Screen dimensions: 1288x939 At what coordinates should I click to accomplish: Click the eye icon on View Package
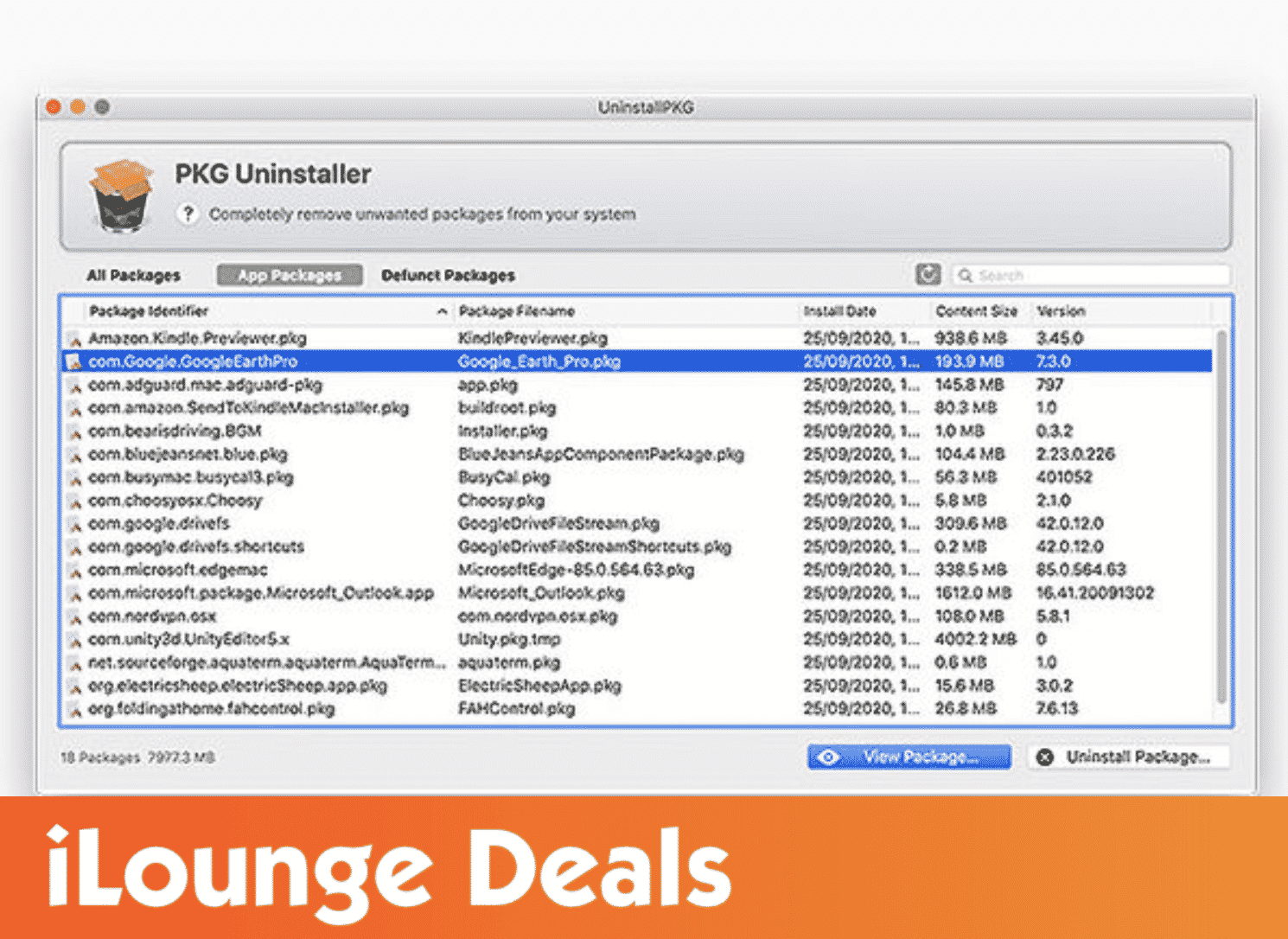[x=828, y=757]
